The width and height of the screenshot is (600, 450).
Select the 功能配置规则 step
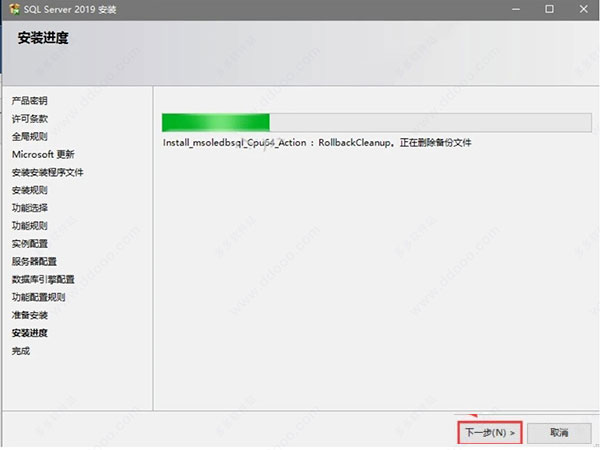click(x=38, y=297)
